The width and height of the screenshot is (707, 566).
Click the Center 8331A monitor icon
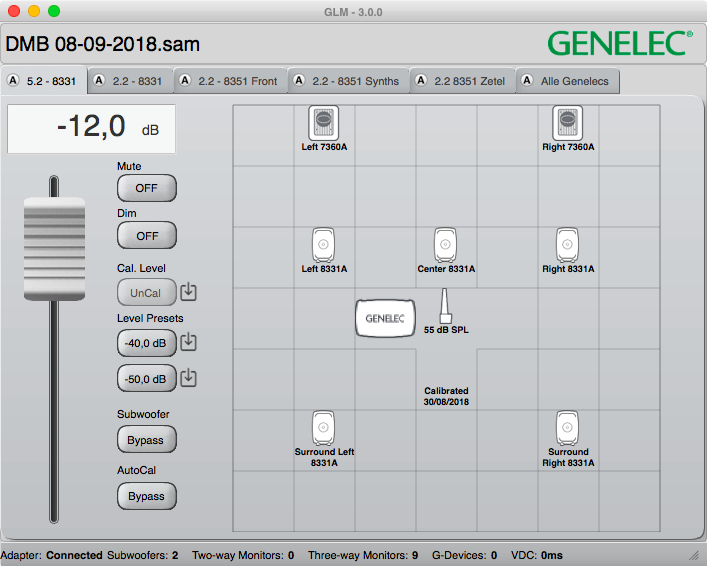[x=445, y=245]
